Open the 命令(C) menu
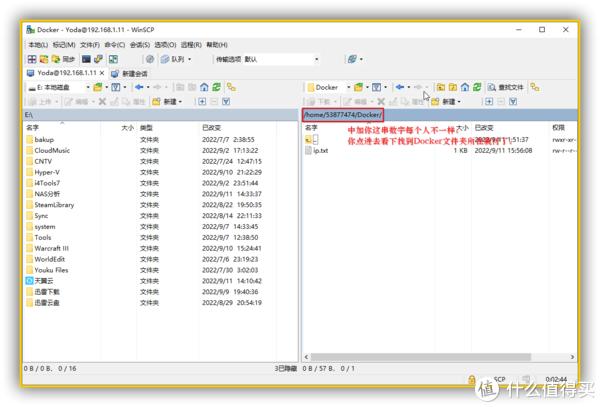Screen dimensions: 600x407 point(114,45)
